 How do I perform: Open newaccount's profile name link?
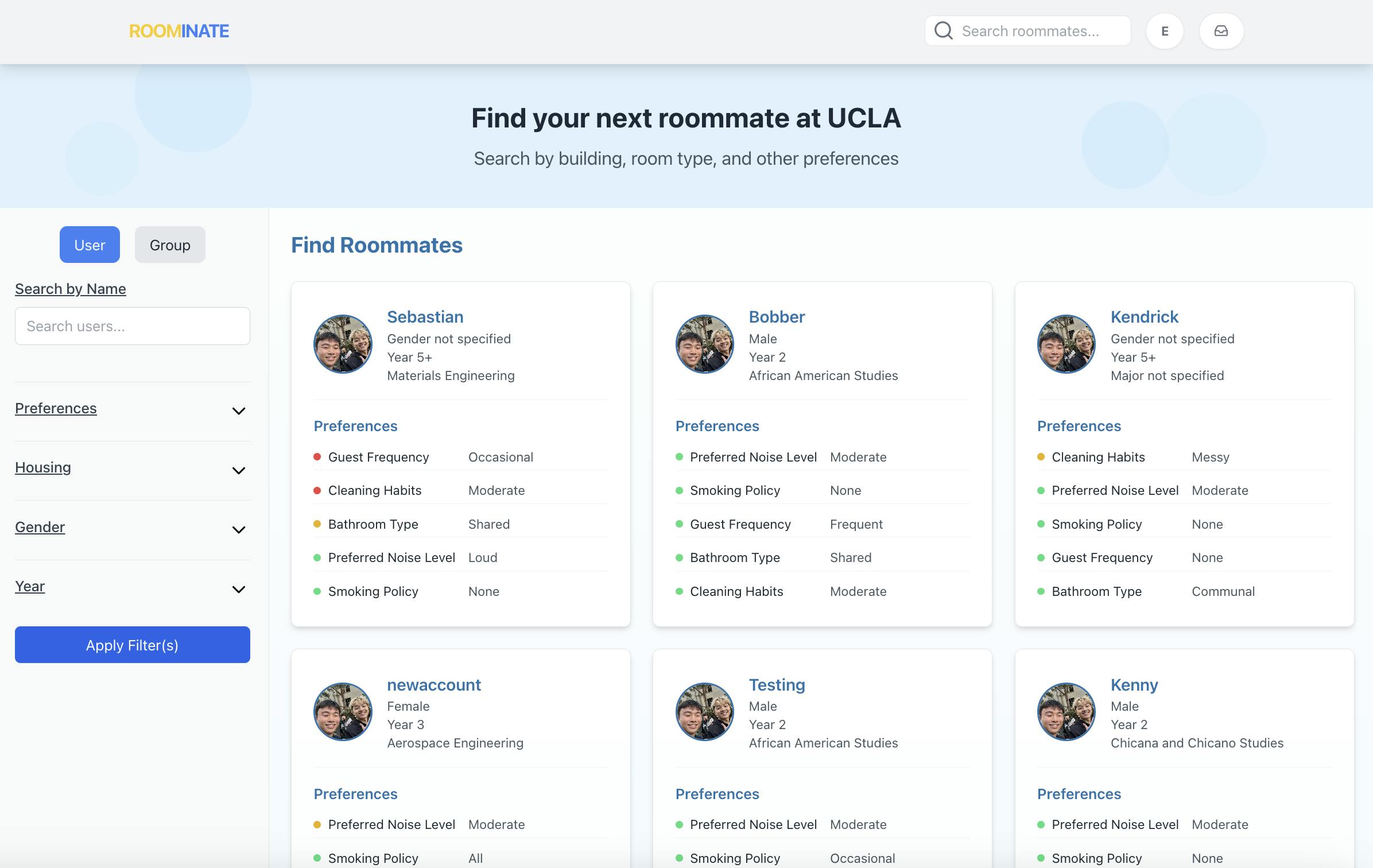pos(434,685)
